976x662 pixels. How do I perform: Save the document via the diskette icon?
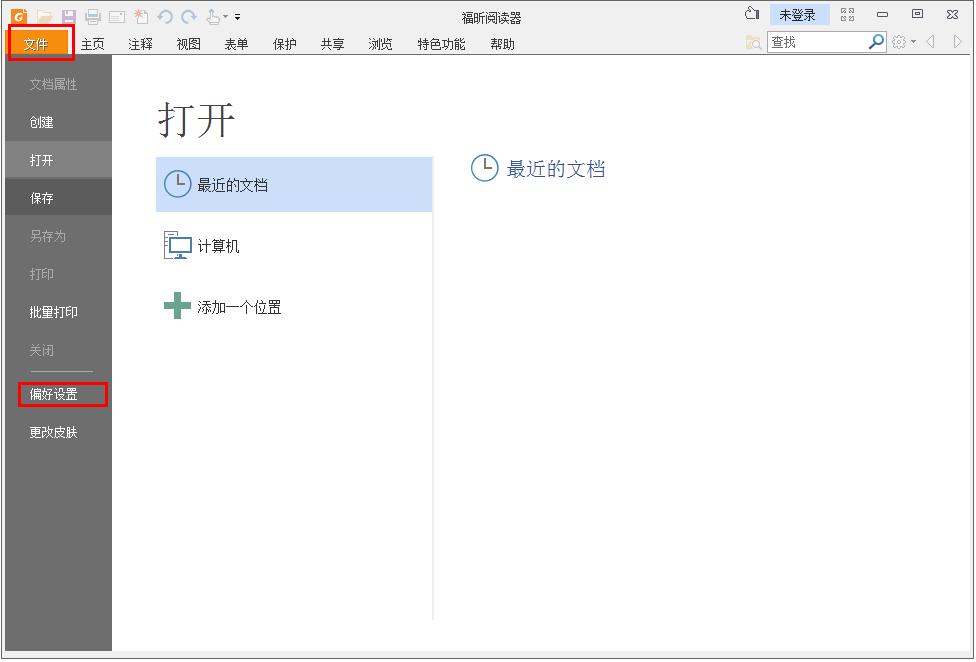[x=67, y=15]
